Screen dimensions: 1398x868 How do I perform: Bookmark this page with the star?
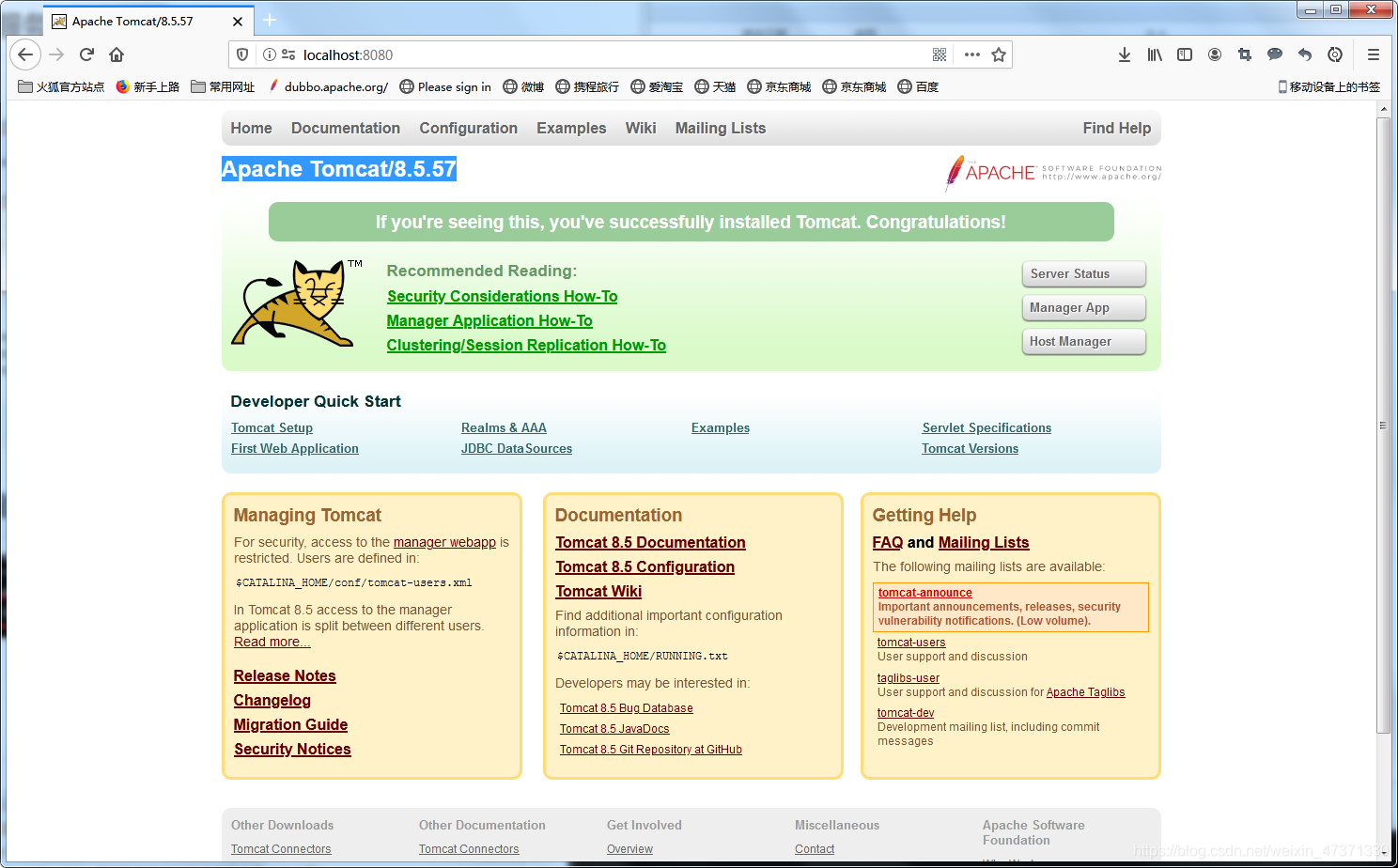pyautogui.click(x=999, y=54)
